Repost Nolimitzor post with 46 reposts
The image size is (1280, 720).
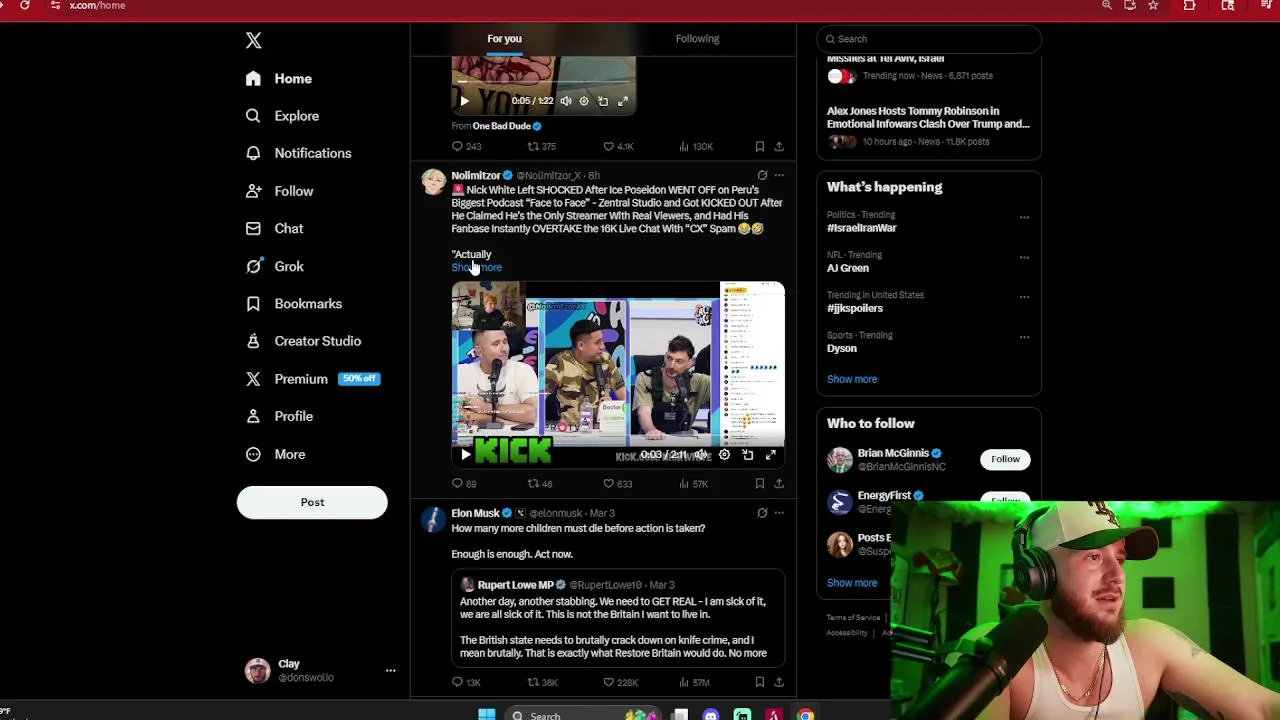coord(539,484)
